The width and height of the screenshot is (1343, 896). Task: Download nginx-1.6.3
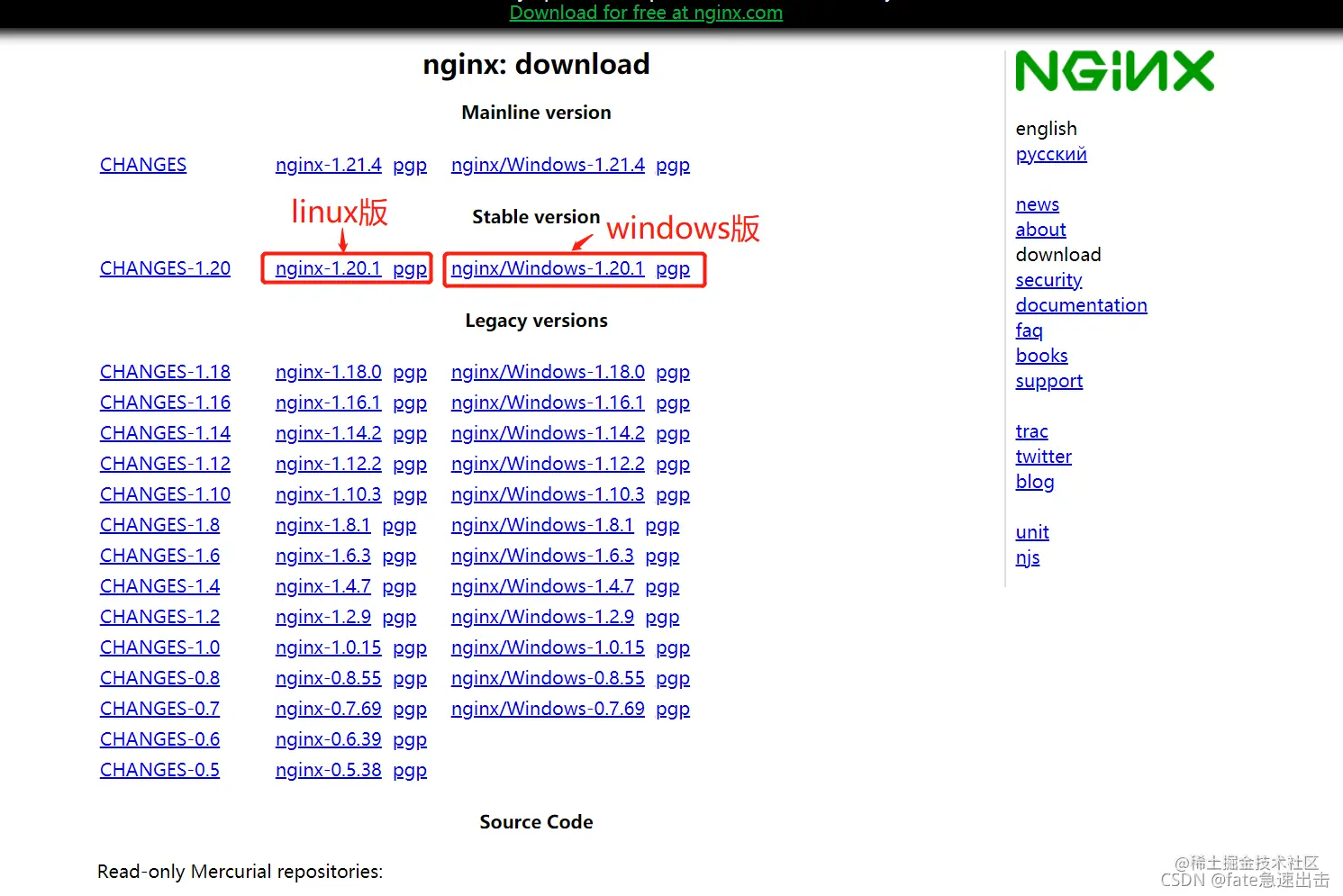point(323,556)
